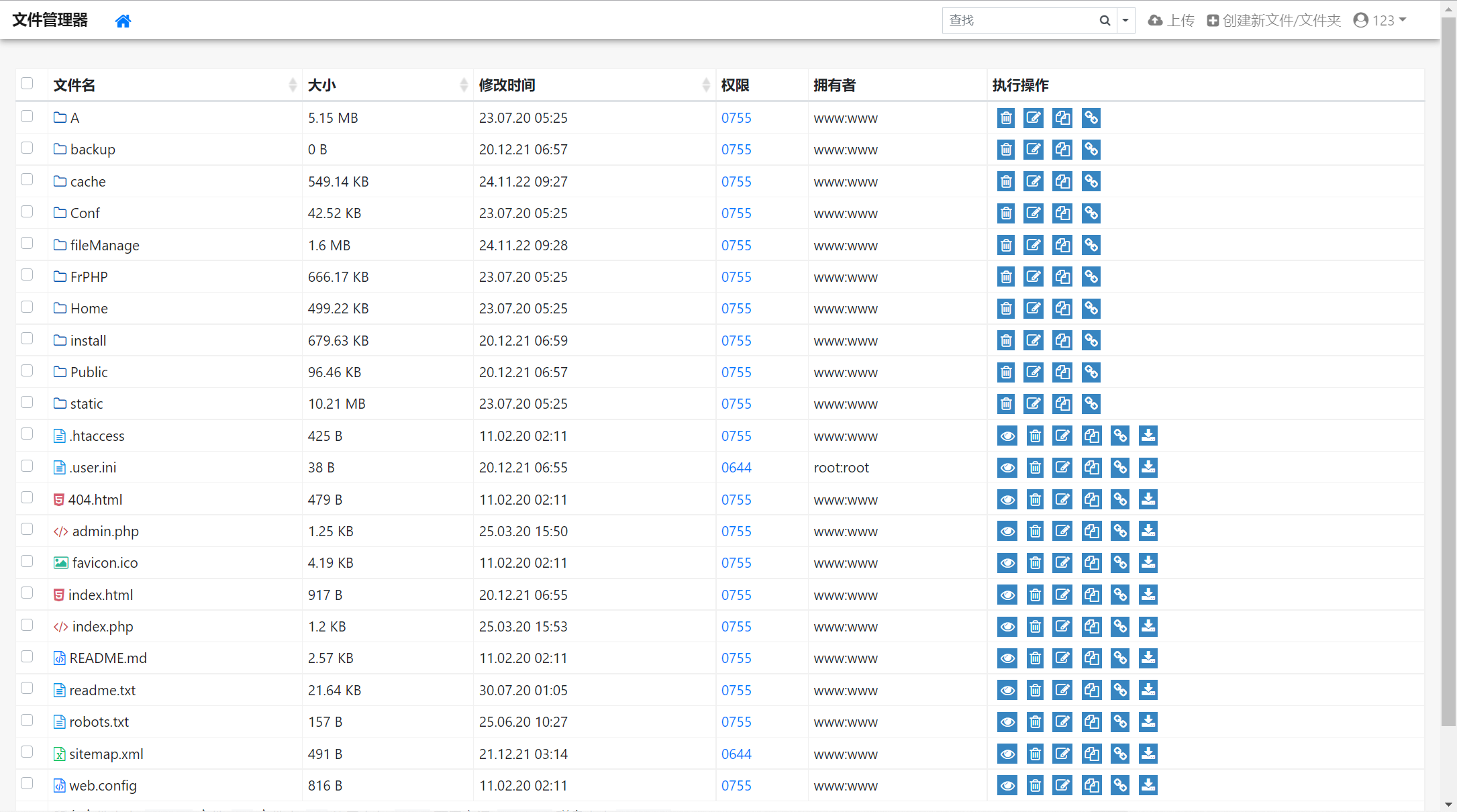The image size is (1457, 812).
Task: Delete folder A with trash icon
Action: (1006, 118)
